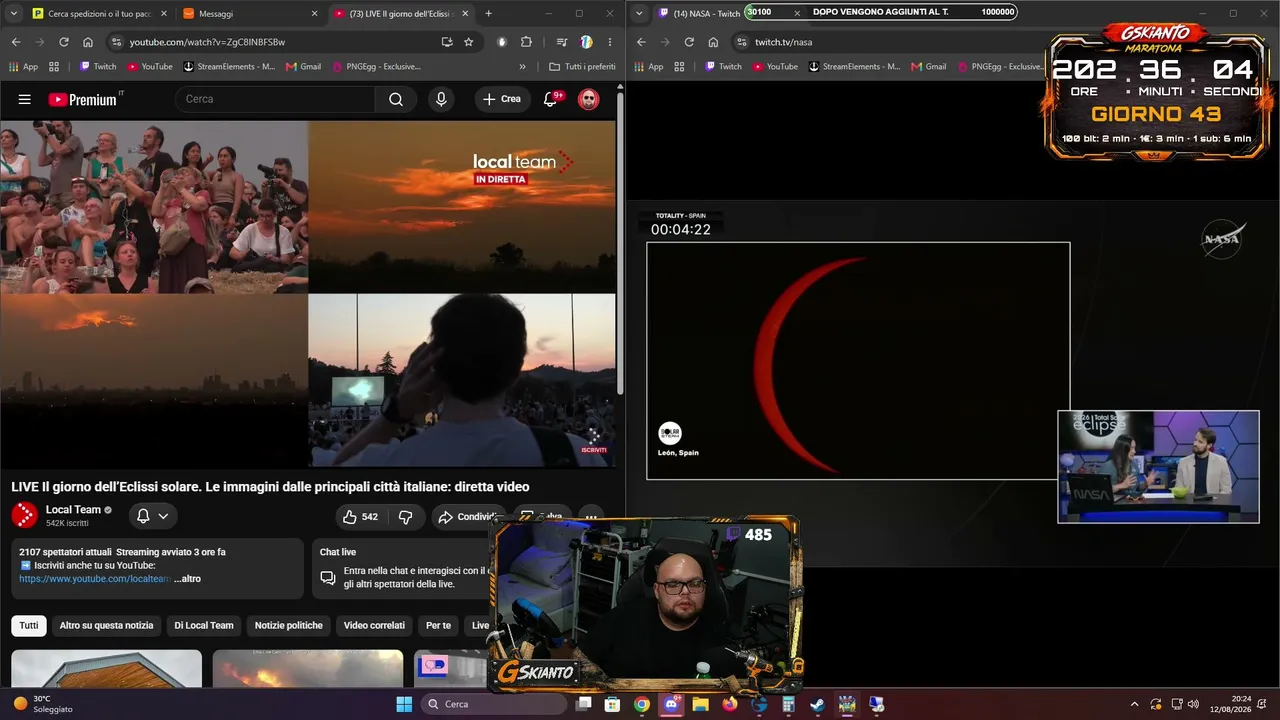Open File Explorer from the taskbar
Image resolution: width=1280 pixels, height=720 pixels.
[x=700, y=704]
